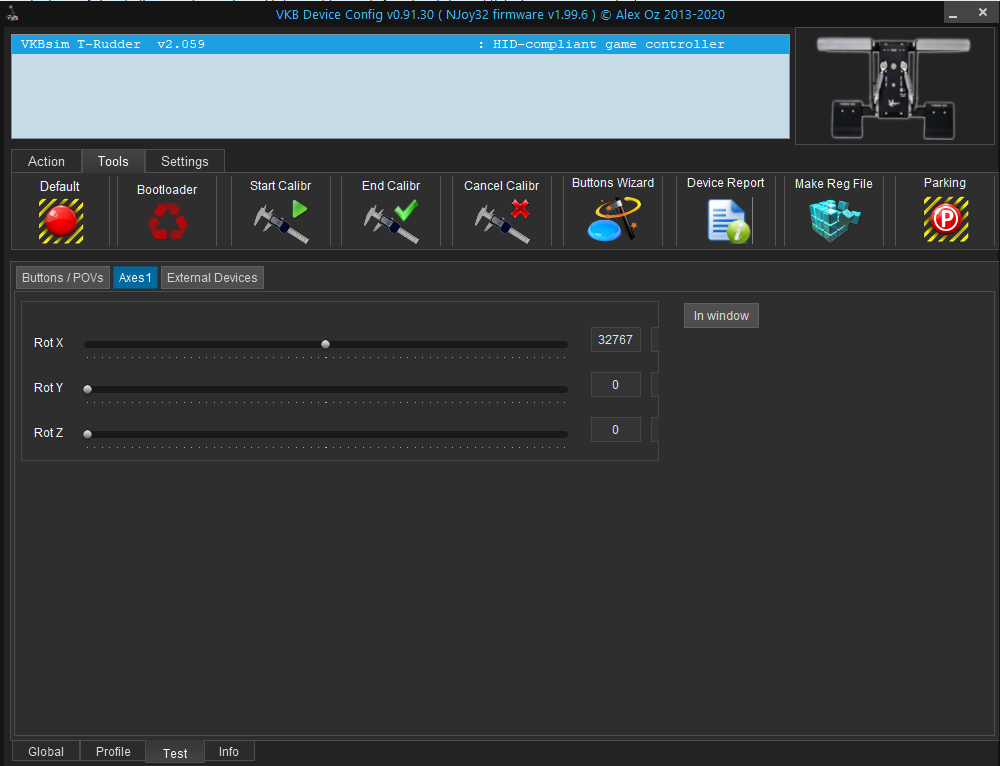The image size is (1000, 766).
Task: Select the Tools tab
Action: (113, 161)
